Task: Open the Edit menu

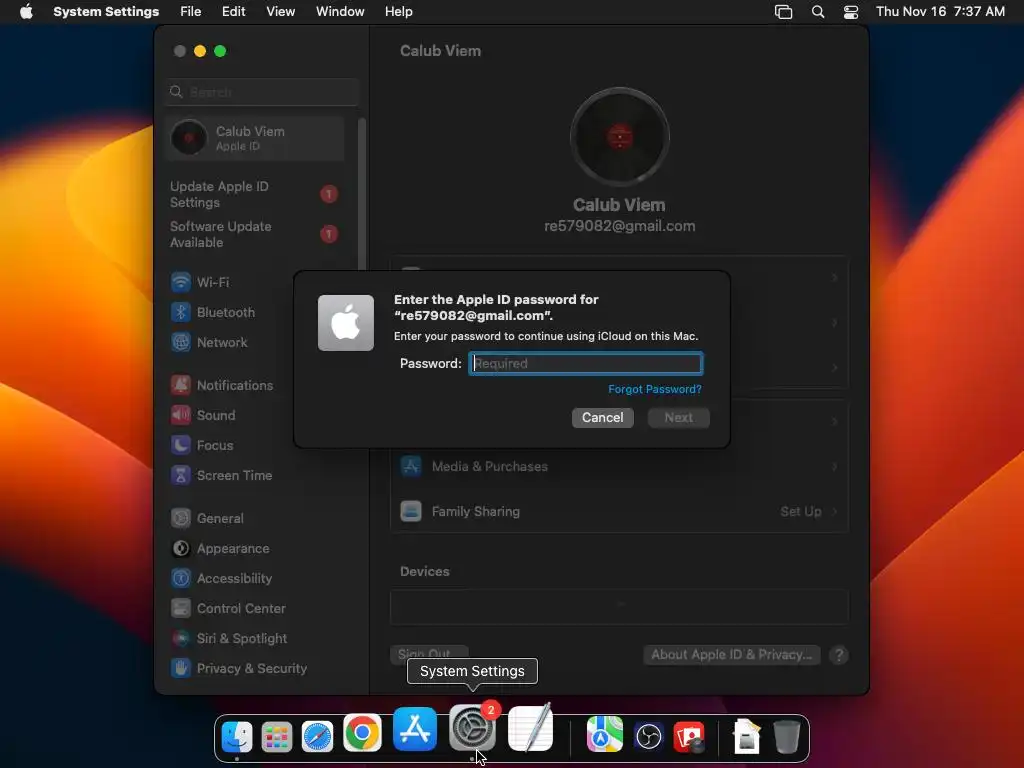Action: [233, 12]
